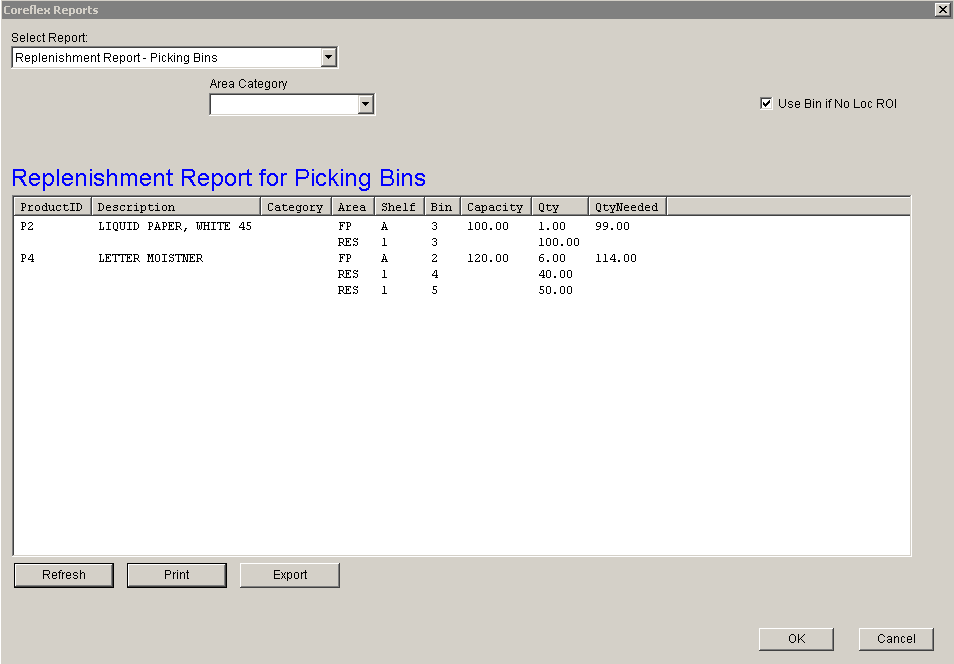This screenshot has width=954, height=664.
Task: Click the Area column header
Action: coord(353,207)
